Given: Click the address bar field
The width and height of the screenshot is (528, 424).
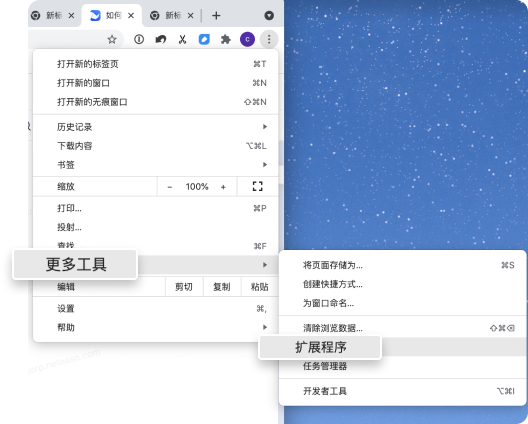Looking at the screenshot, I should tap(76, 39).
